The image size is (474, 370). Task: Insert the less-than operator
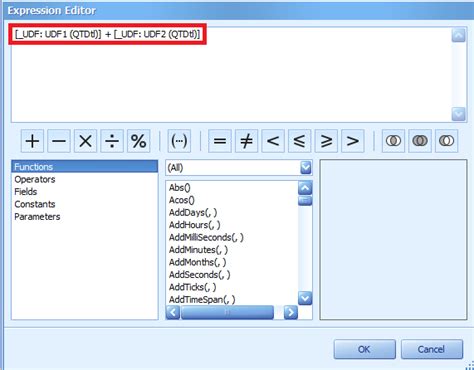click(x=273, y=141)
